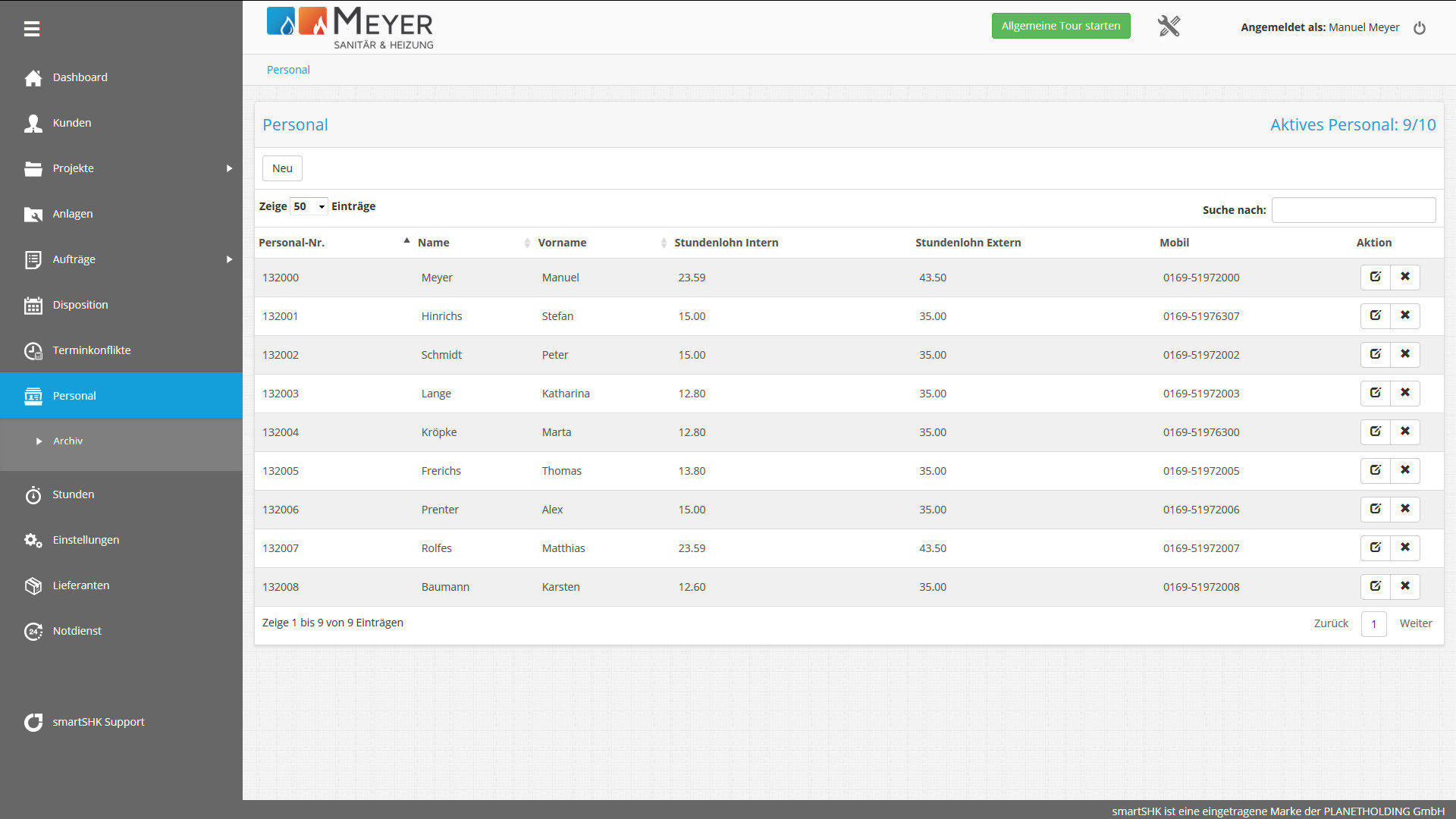The width and height of the screenshot is (1456, 819).
Task: Open Notdienst menu item
Action: 121,631
